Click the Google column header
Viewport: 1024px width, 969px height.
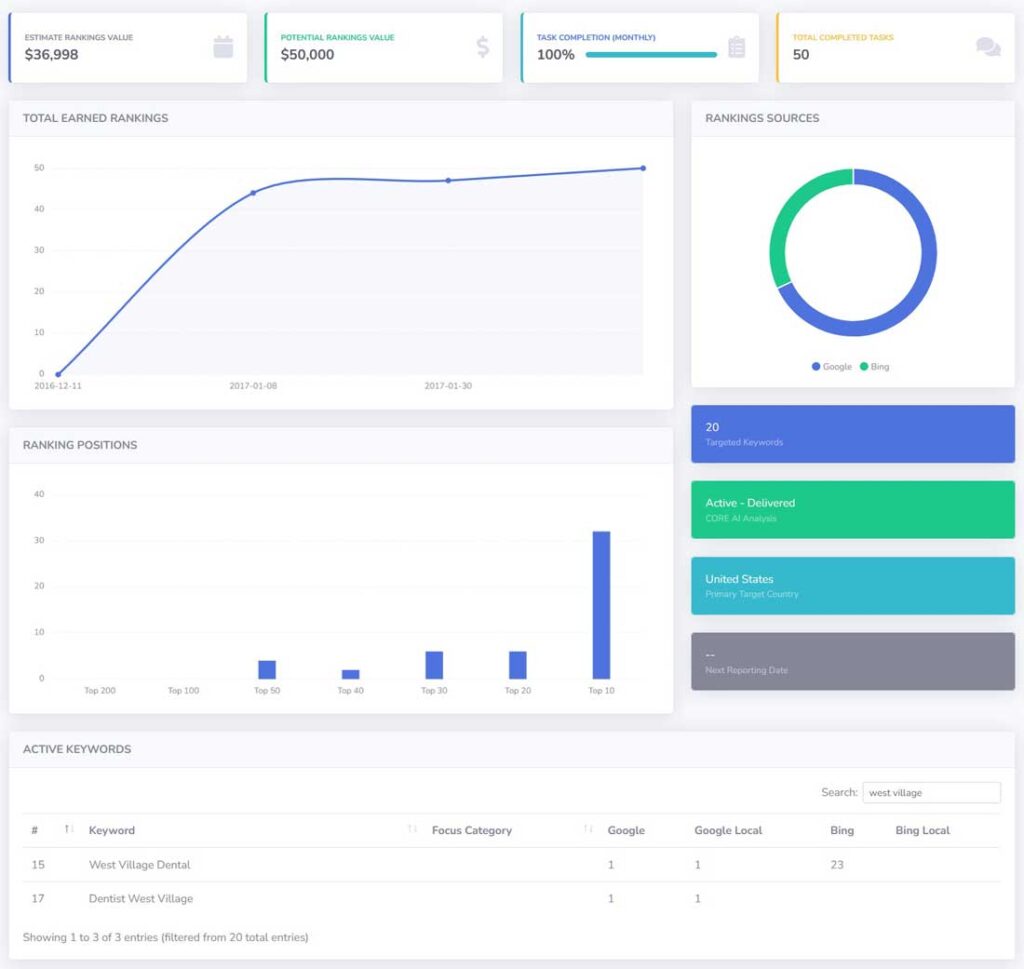[626, 831]
